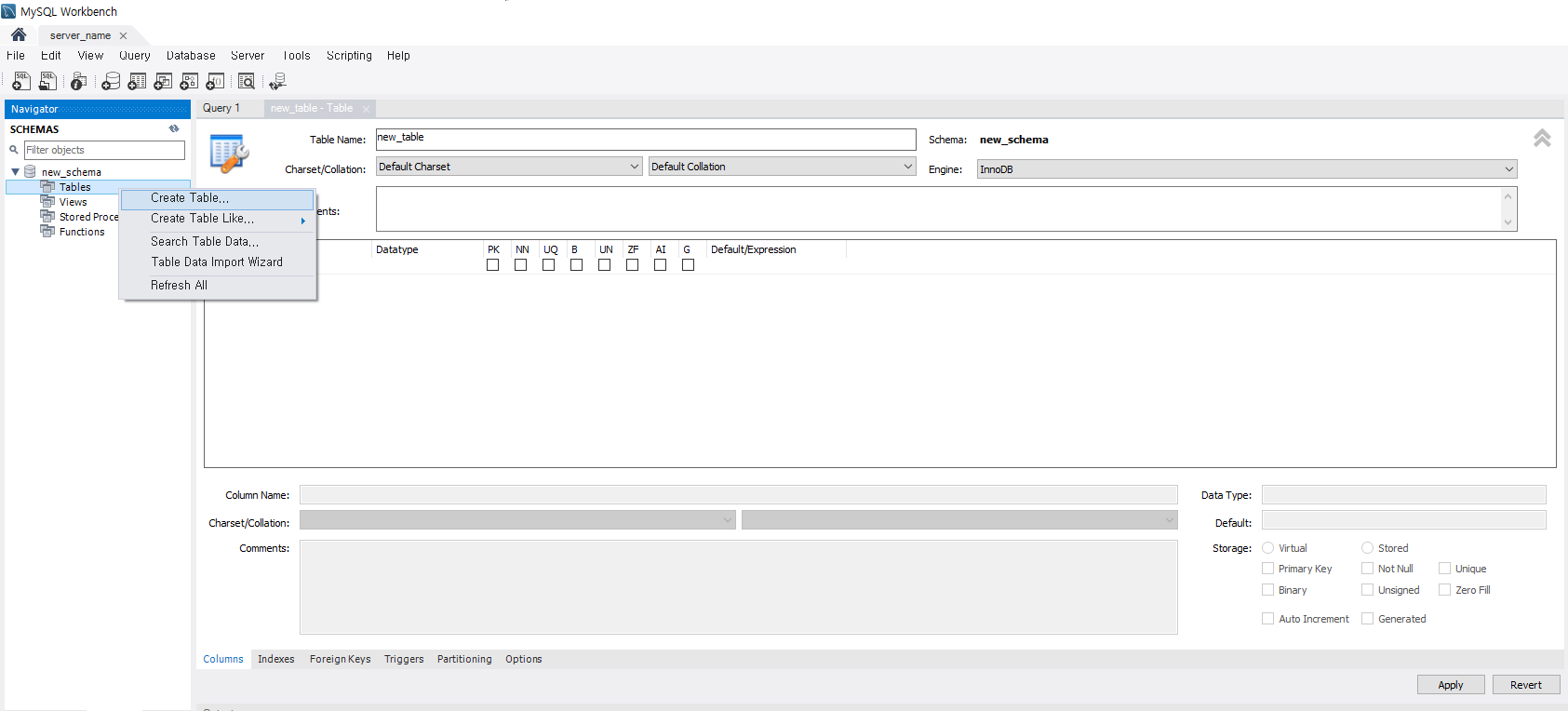Open the schema inspector icon

[79, 82]
